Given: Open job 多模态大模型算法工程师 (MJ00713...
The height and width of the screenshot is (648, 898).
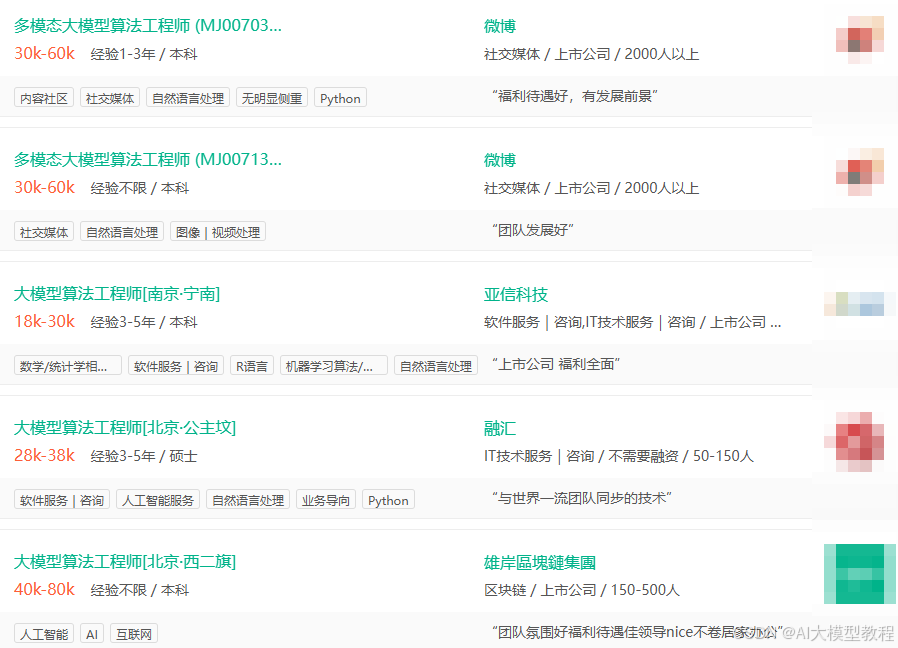Looking at the screenshot, I should tap(148, 160).
